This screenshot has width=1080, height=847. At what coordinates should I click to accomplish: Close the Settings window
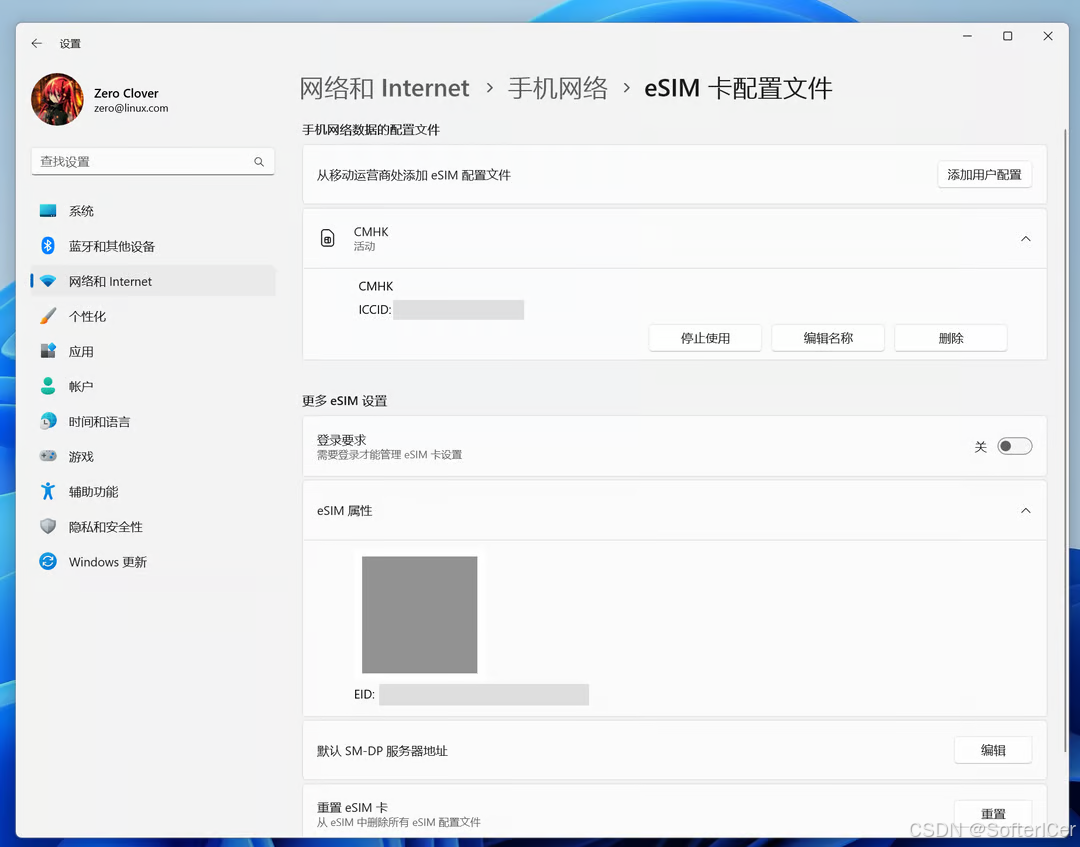1048,36
